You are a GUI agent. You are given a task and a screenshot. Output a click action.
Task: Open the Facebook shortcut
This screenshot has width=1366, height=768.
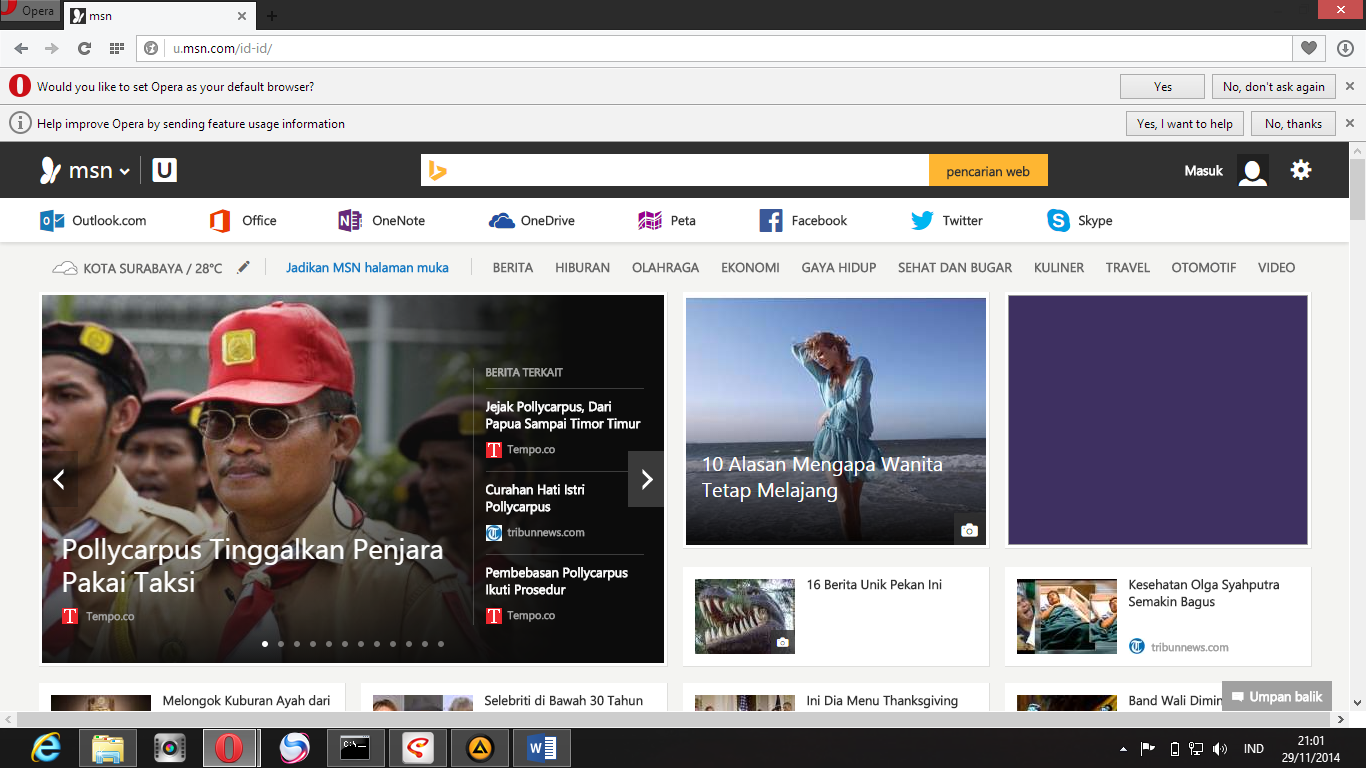[x=803, y=221]
